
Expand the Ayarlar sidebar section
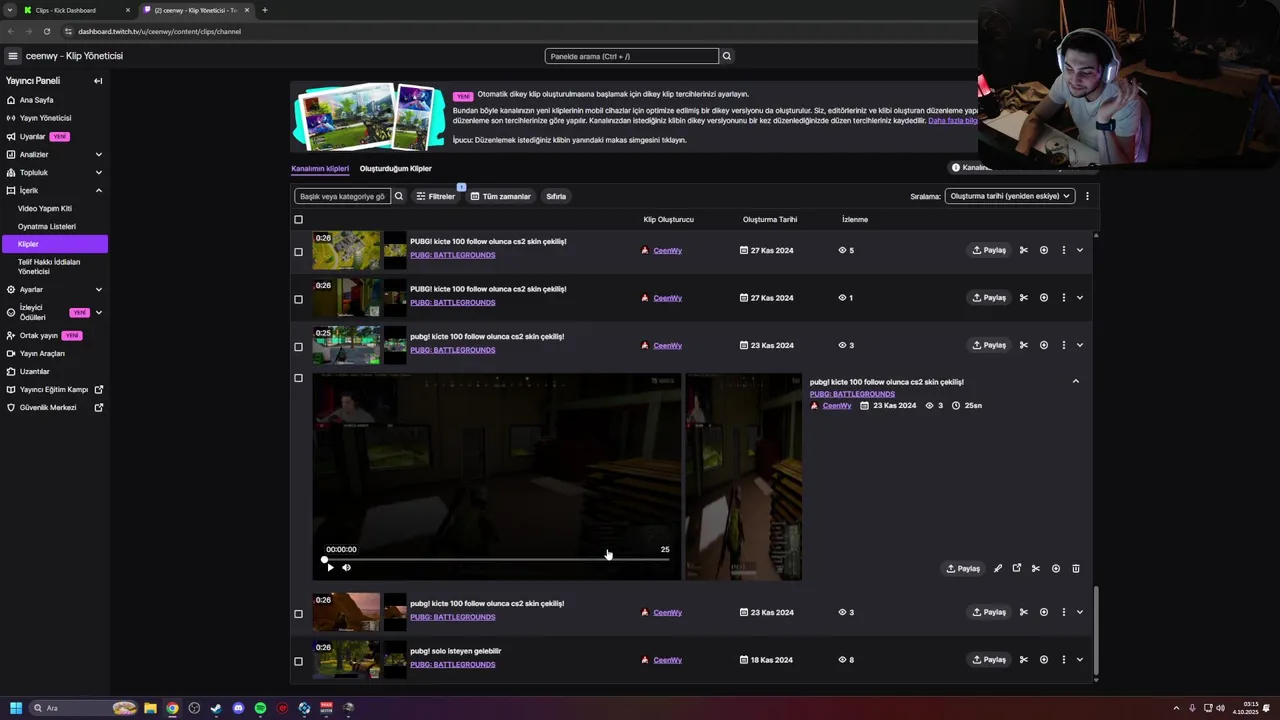click(98, 290)
